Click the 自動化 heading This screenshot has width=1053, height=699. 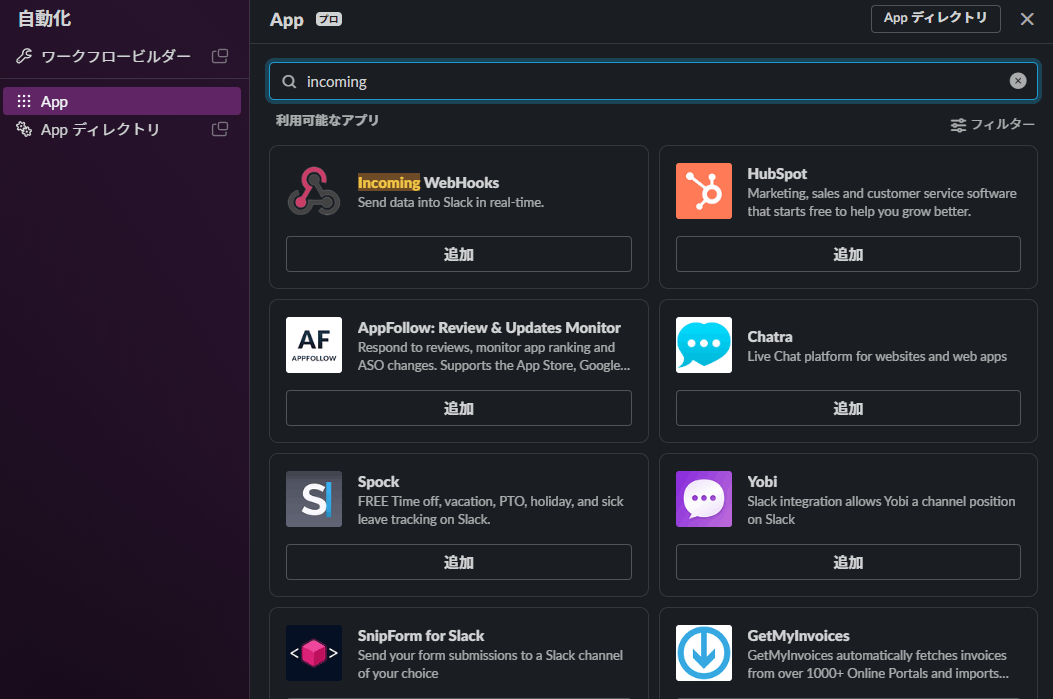[44, 19]
